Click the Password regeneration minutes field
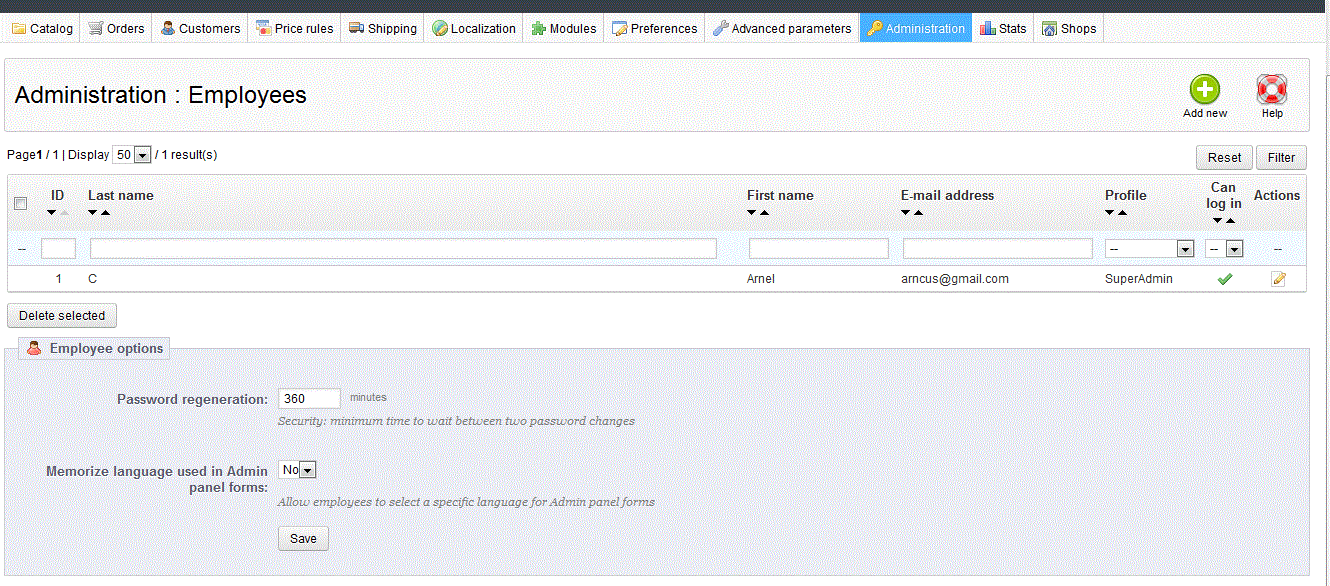 [309, 398]
